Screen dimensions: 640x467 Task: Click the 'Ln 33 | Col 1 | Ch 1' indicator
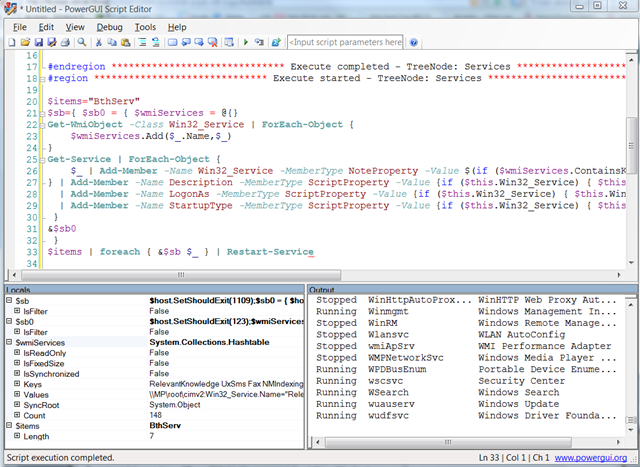pos(514,458)
